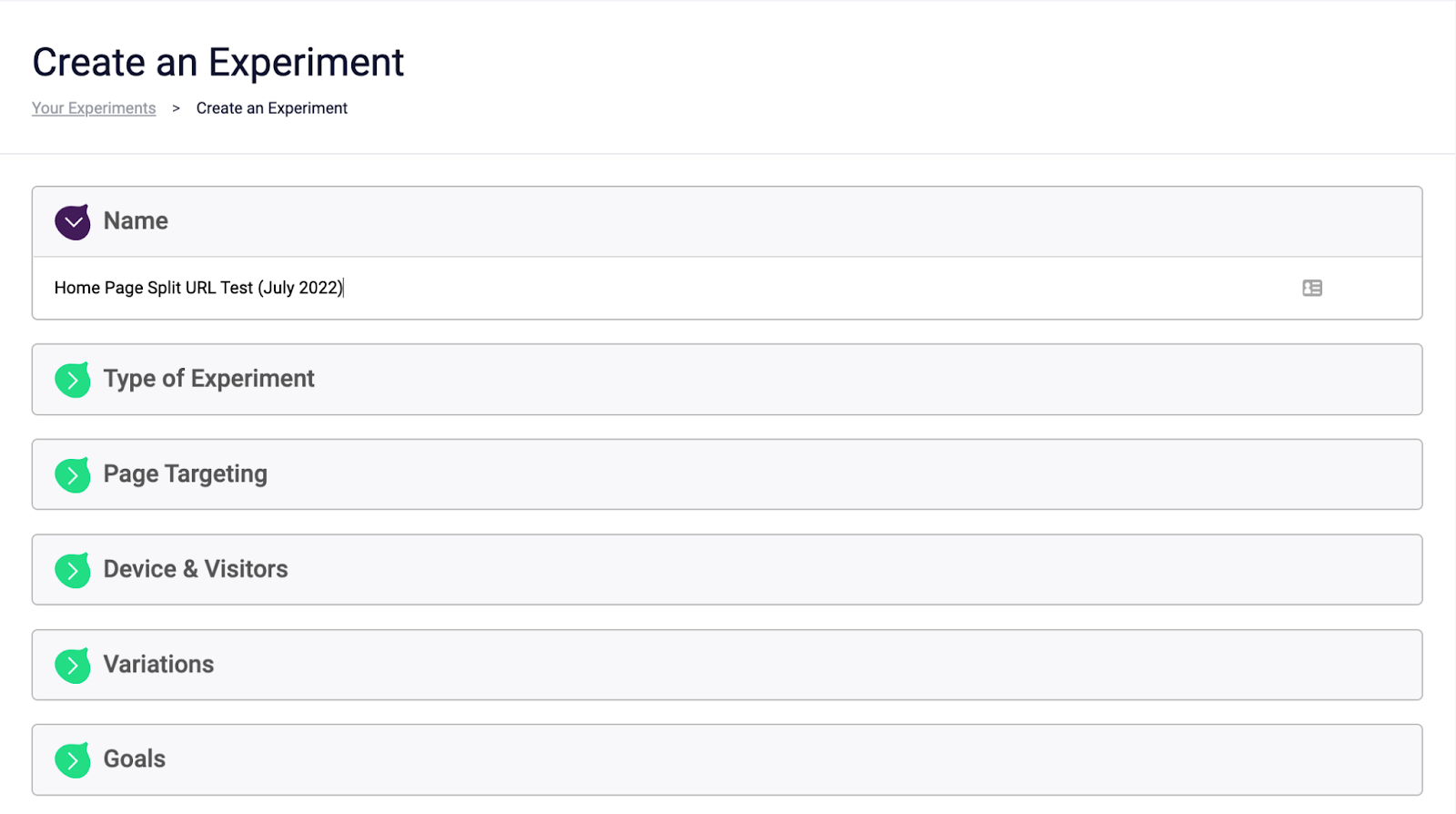This screenshot has width=1456, height=814.
Task: Click the green arrow icon beside Type of Experiment
Action: [x=73, y=380]
